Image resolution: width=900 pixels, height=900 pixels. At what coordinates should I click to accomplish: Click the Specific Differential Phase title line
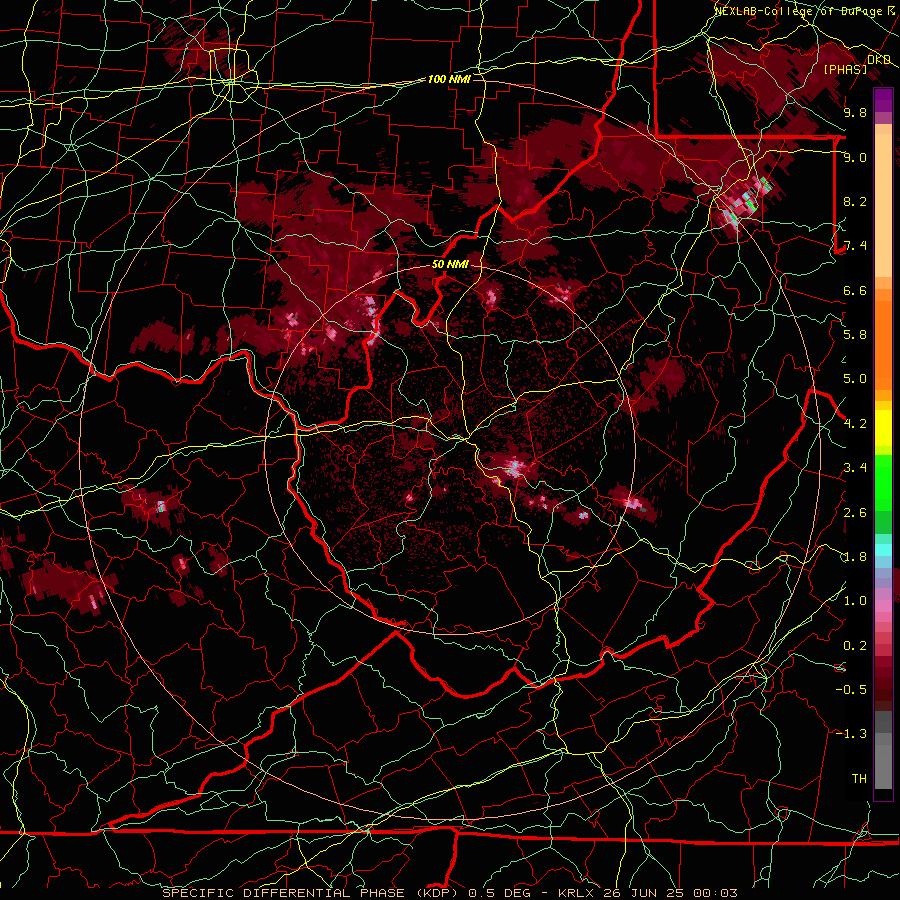(x=449, y=893)
